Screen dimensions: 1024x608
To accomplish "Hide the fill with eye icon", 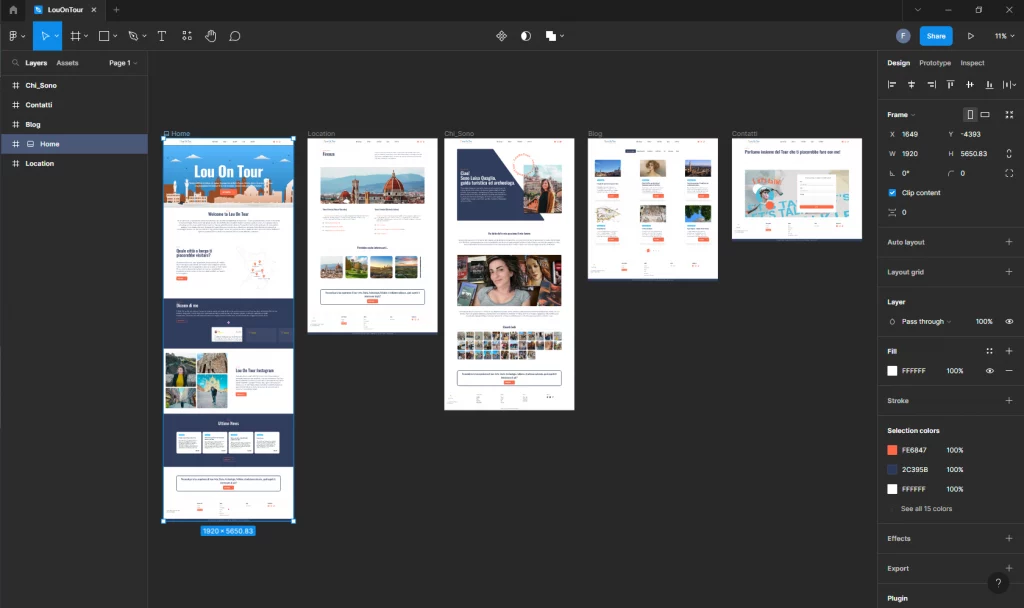I will [x=990, y=371].
